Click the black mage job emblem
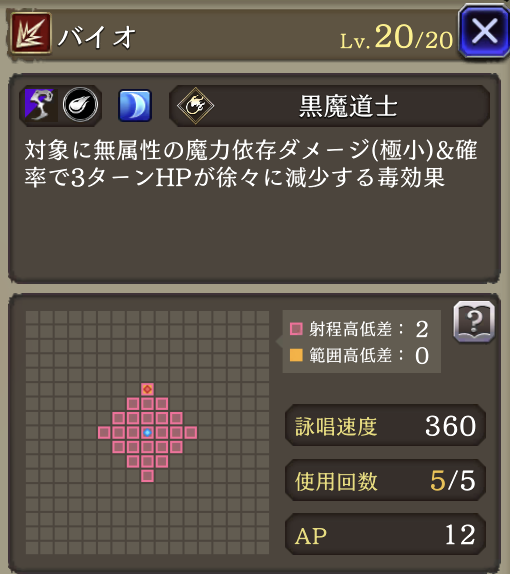The height and width of the screenshot is (574, 510). tap(196, 105)
